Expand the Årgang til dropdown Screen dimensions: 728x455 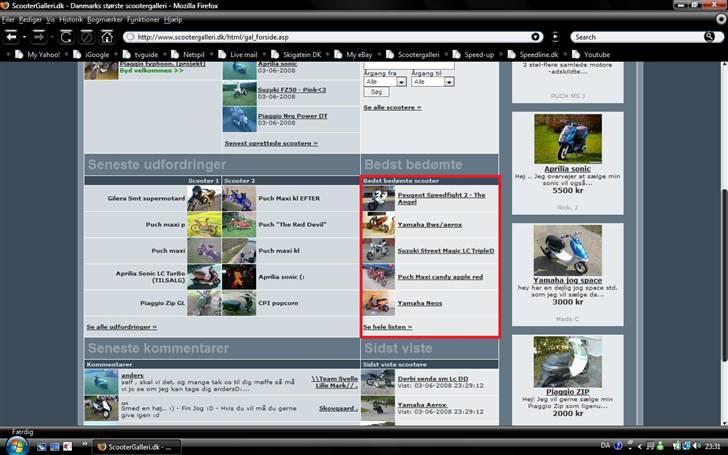(x=433, y=81)
